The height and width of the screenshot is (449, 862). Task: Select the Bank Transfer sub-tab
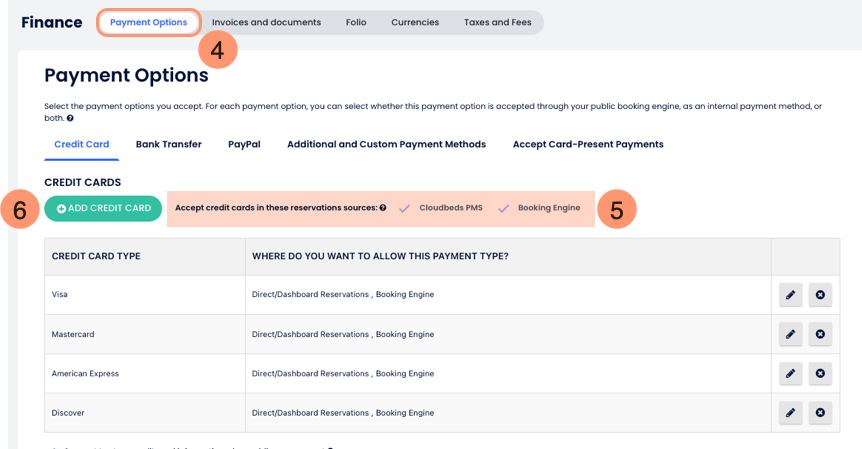pos(168,144)
